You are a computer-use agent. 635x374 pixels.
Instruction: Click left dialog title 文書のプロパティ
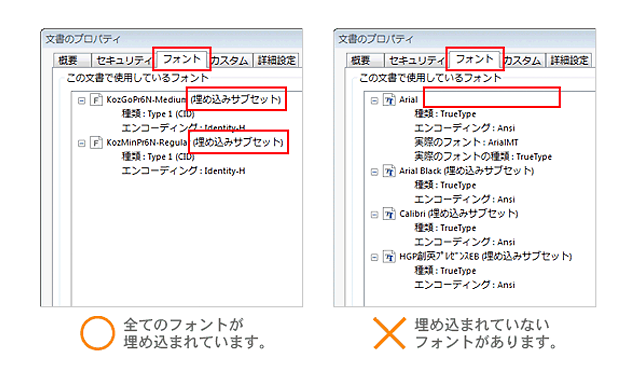coord(83,39)
